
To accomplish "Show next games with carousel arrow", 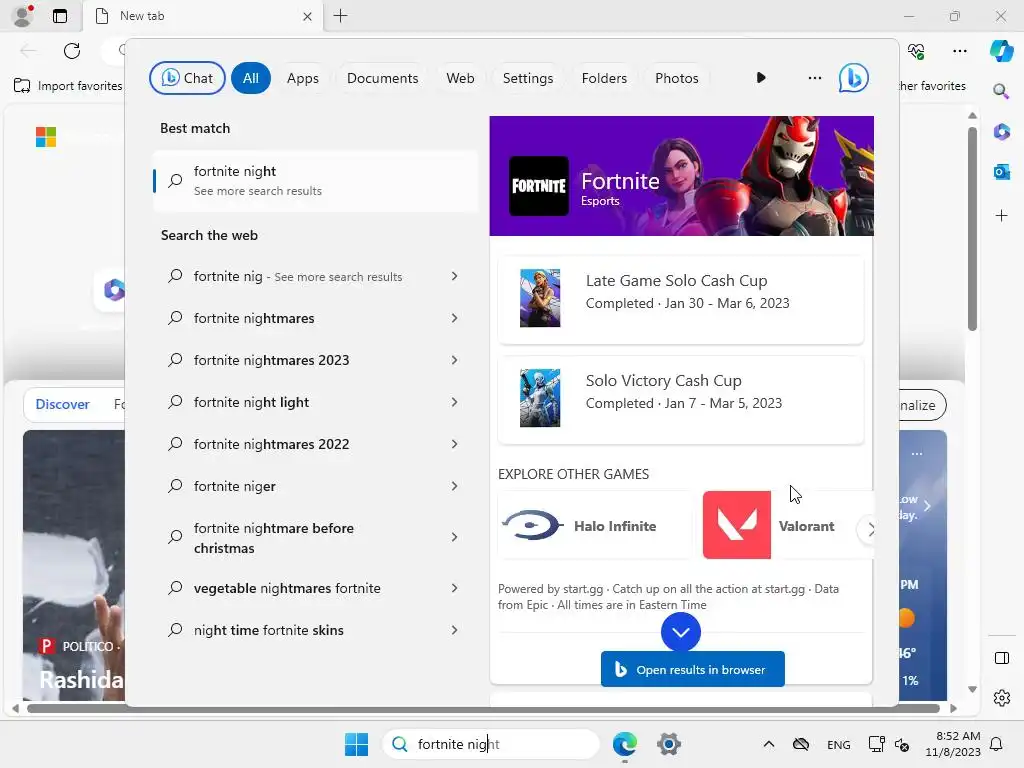I will click(x=870, y=530).
